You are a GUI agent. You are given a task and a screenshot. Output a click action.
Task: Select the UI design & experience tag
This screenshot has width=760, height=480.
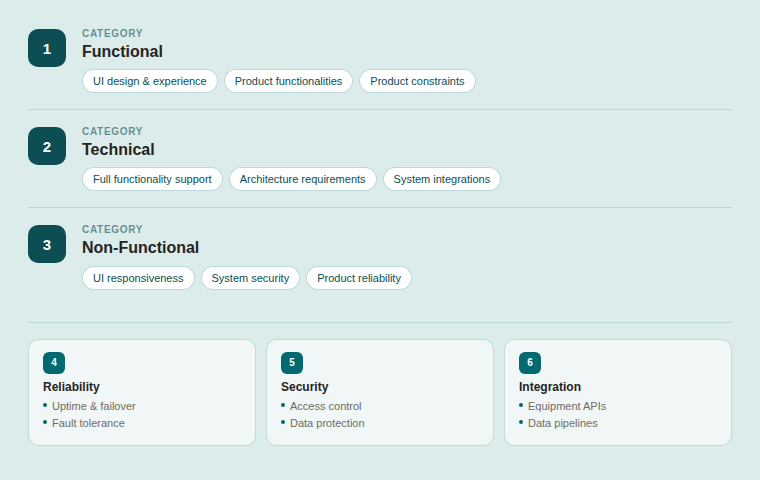(150, 81)
